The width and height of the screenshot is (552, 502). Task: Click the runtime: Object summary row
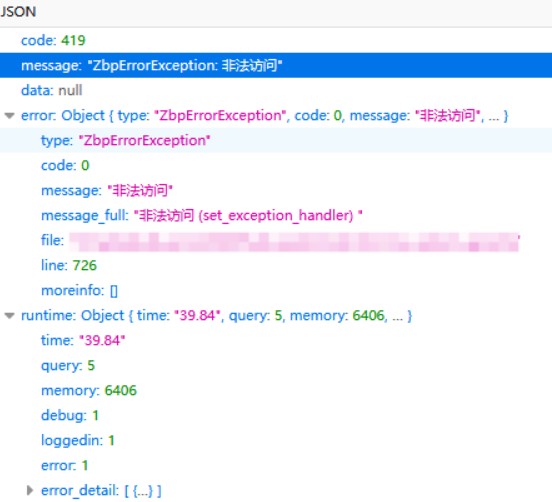coord(276,315)
